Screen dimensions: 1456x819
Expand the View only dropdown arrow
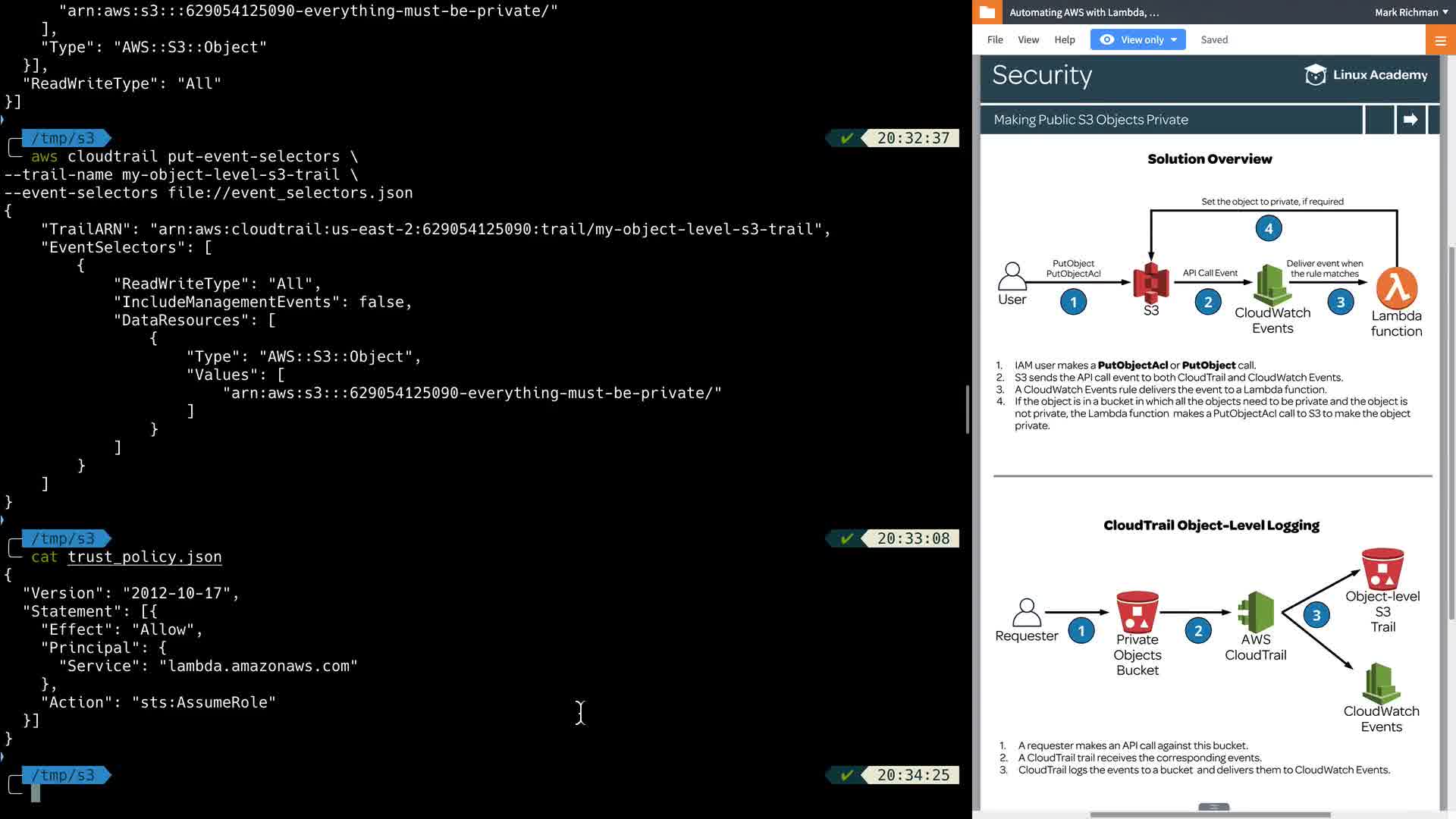pos(1174,40)
